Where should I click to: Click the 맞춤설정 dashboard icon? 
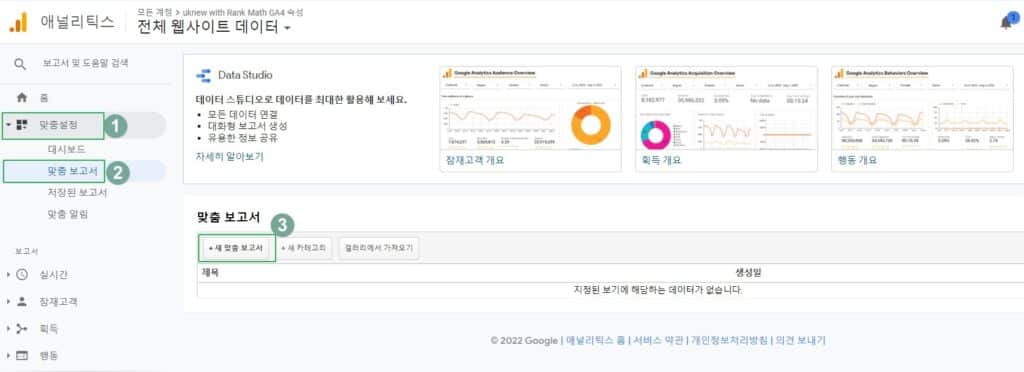point(22,125)
